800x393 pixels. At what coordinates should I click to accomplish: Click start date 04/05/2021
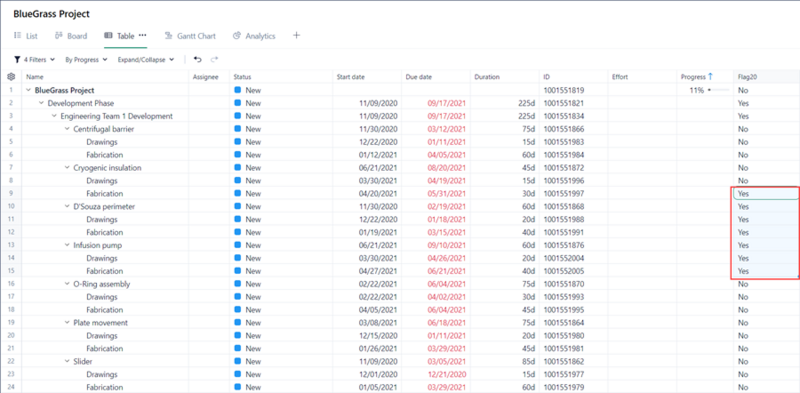[x=379, y=309]
